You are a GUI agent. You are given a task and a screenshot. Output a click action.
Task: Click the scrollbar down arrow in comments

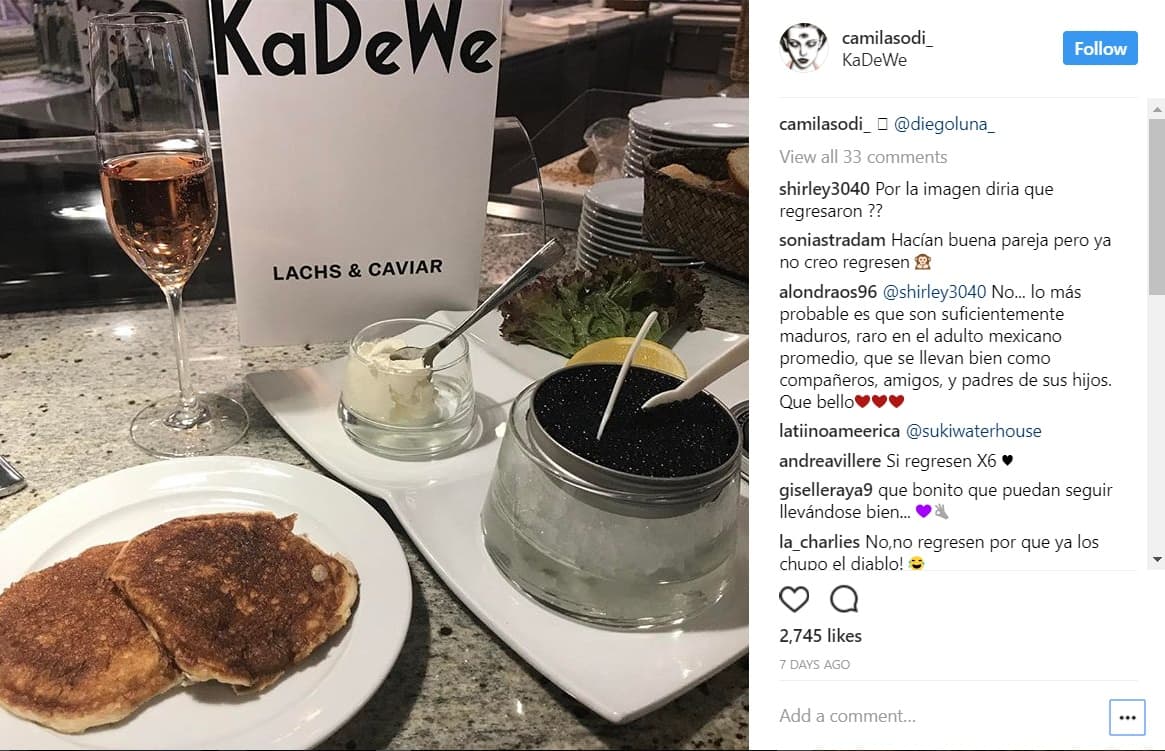(1156, 559)
